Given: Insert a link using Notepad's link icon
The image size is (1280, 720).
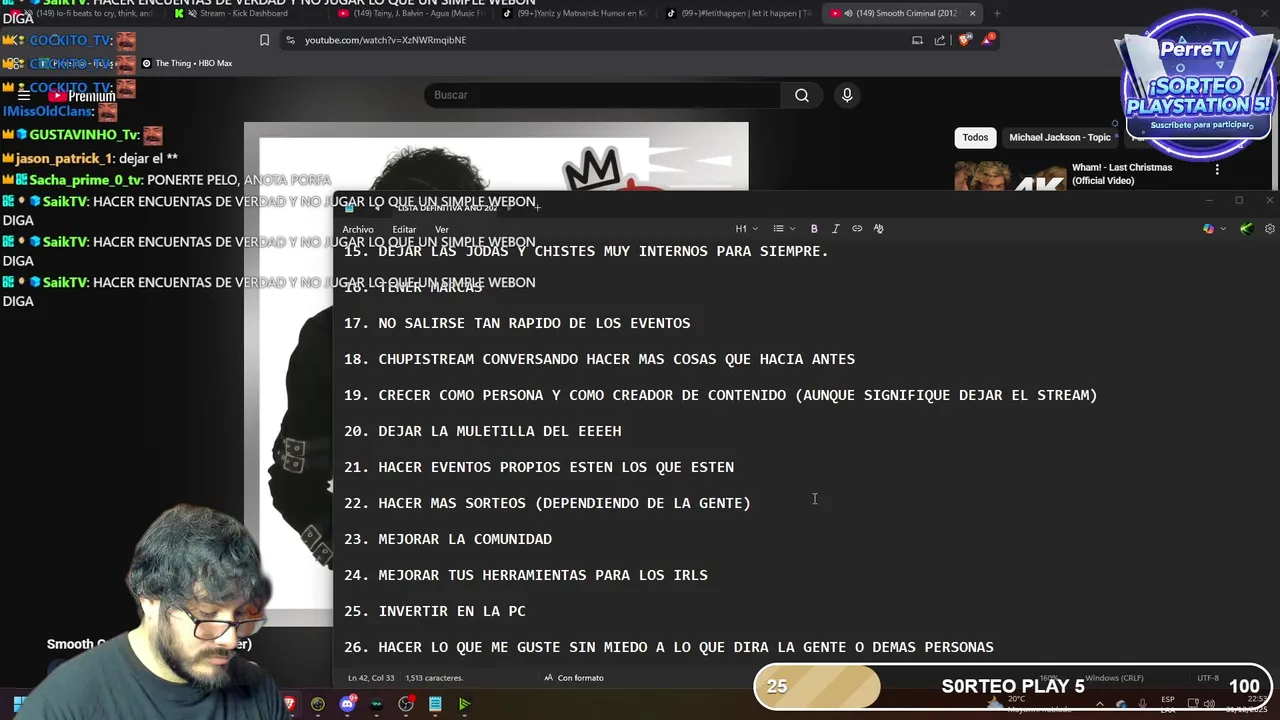Looking at the screenshot, I should pyautogui.click(x=857, y=229).
